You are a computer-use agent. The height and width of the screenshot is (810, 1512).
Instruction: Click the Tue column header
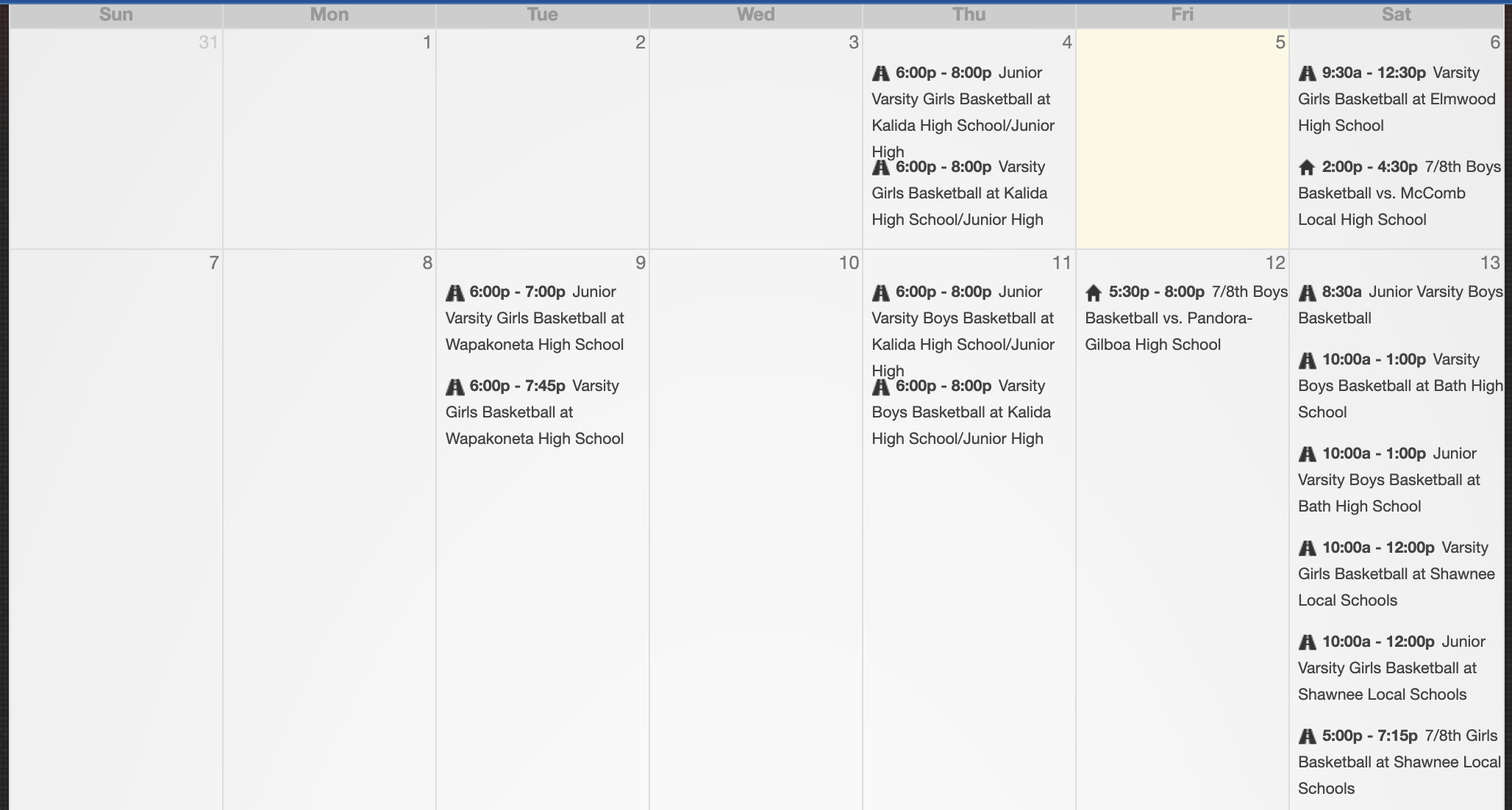(543, 15)
